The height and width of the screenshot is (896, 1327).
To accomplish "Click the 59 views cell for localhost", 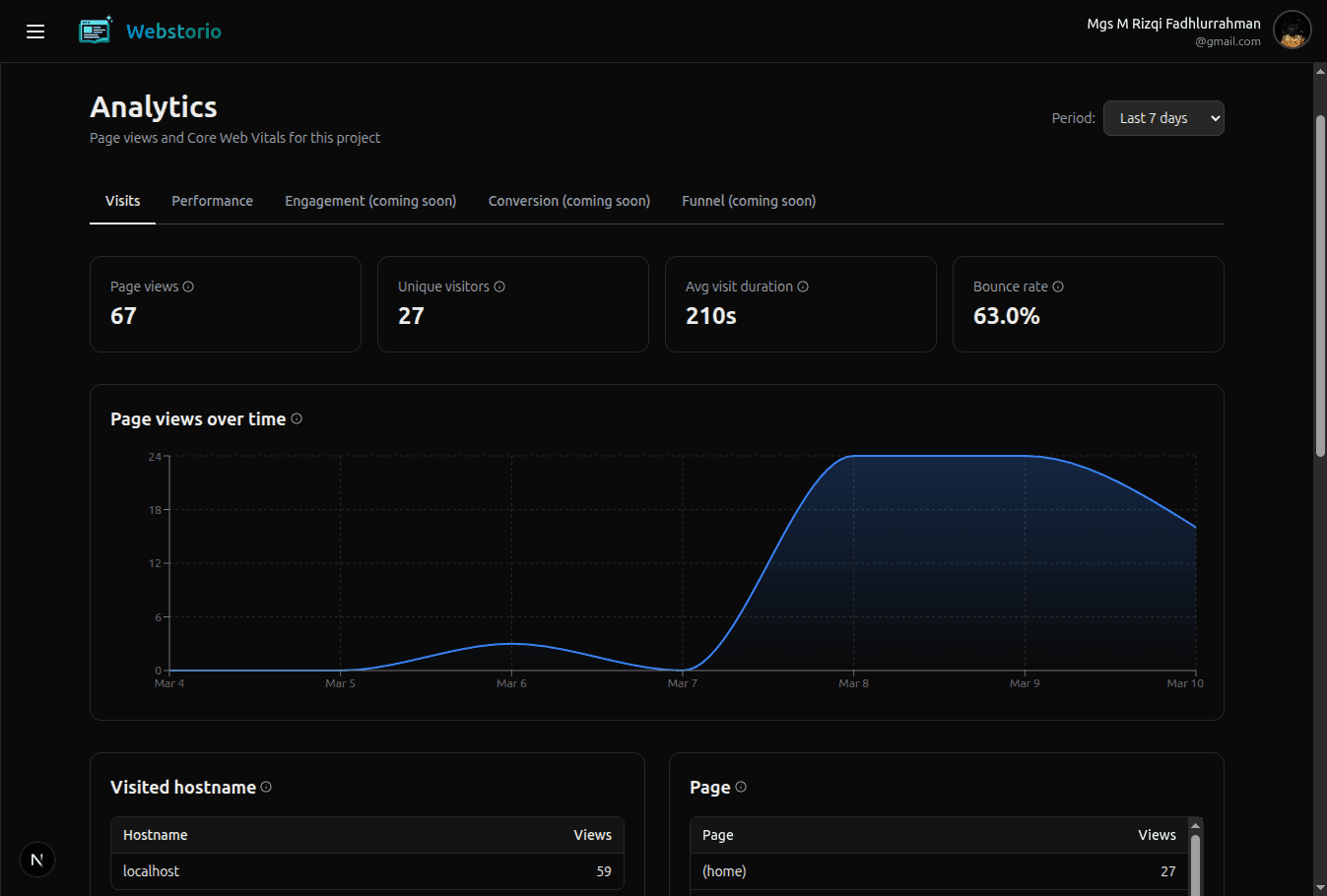I will point(604,871).
